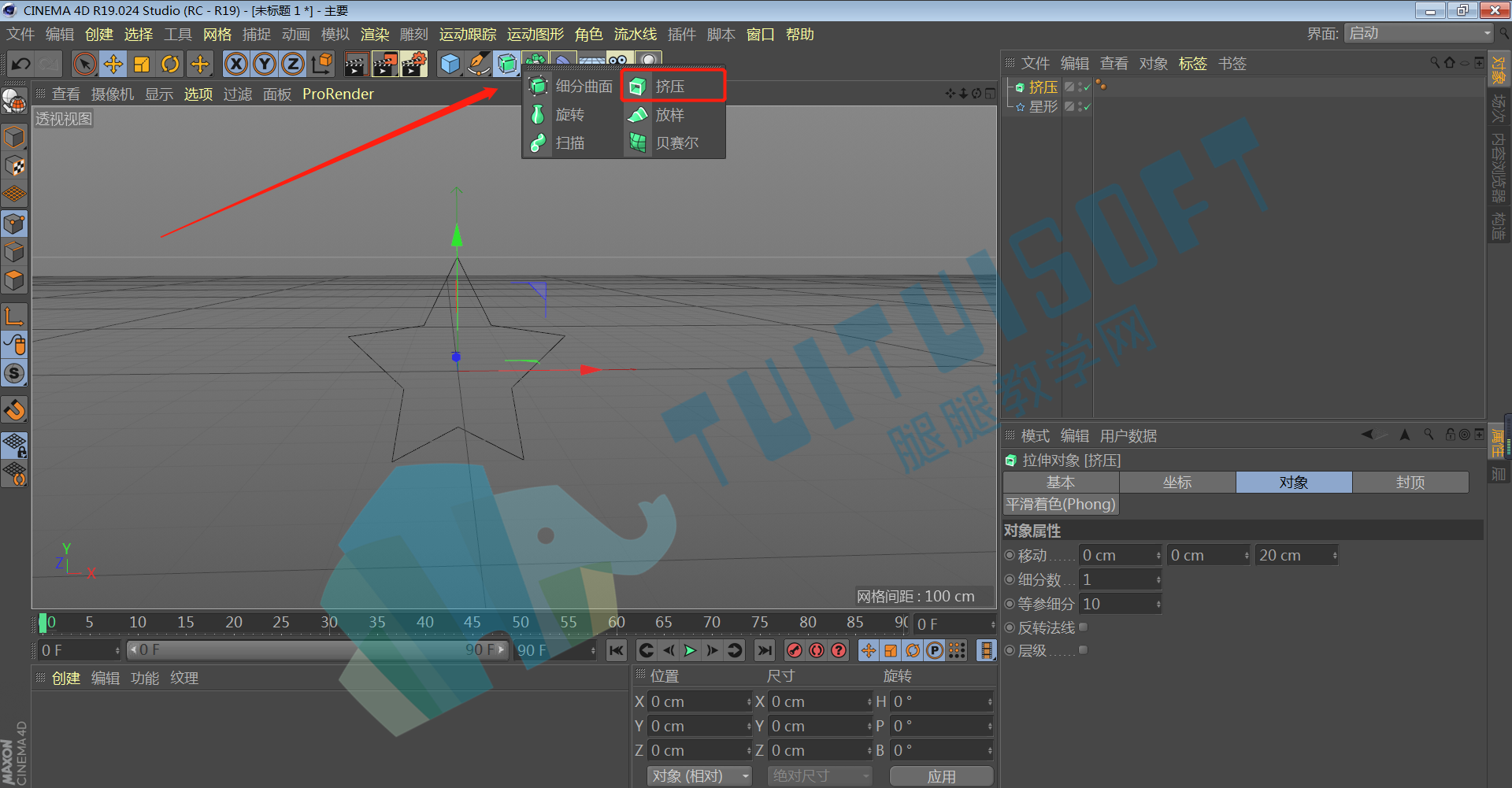This screenshot has height=788, width=1512.
Task: Click the 平滑着色(Phong) button
Action: click(1061, 505)
